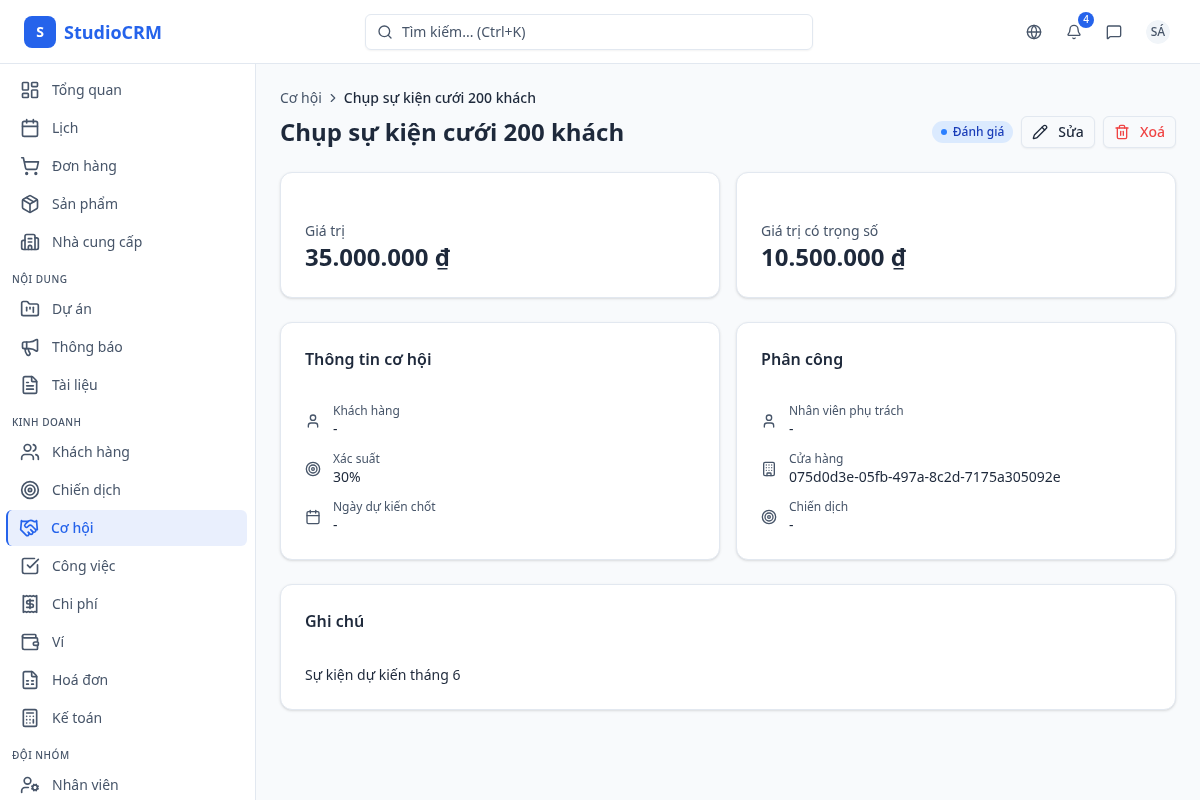Go to Khách hàng sidebar item
Image resolution: width=1200 pixels, height=800 pixels.
pyautogui.click(x=90, y=452)
